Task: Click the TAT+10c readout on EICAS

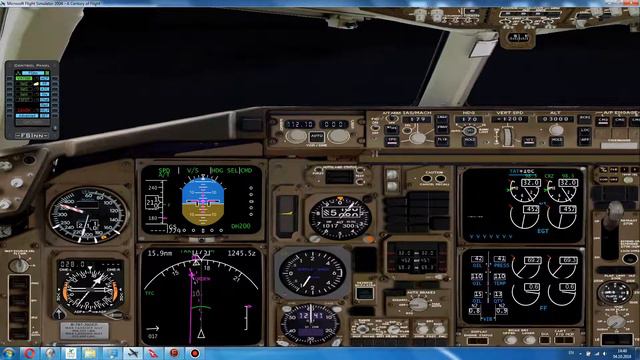Action: (x=521, y=171)
